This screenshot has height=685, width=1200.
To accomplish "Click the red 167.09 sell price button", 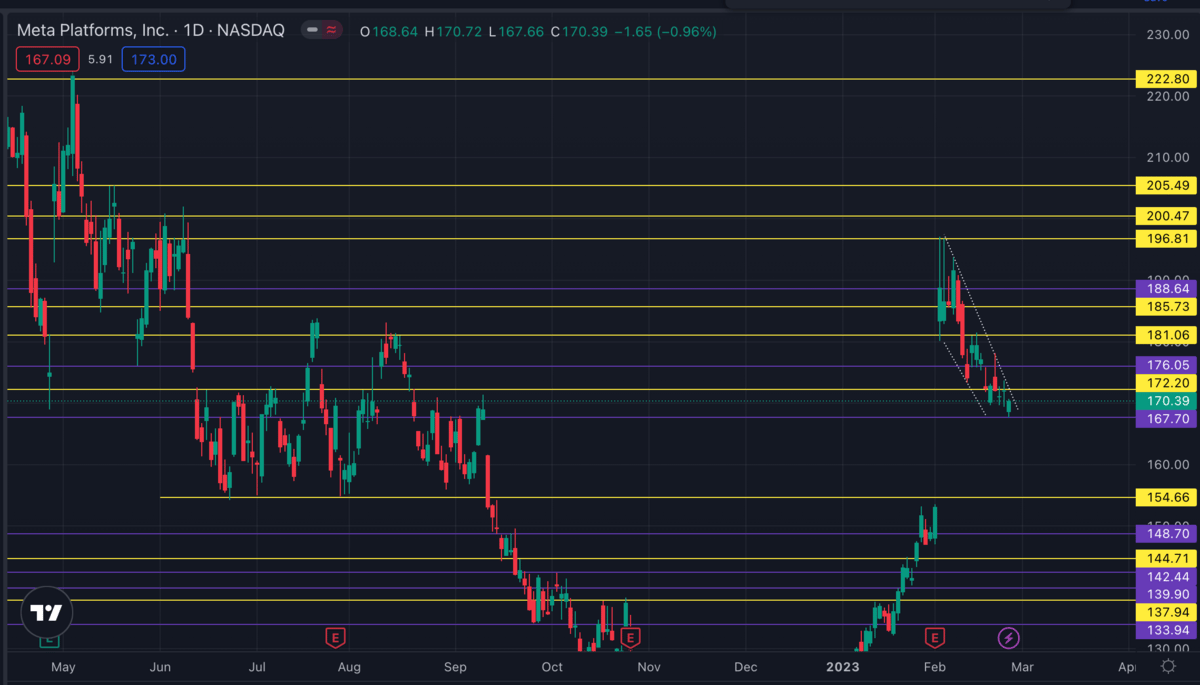I will point(48,60).
